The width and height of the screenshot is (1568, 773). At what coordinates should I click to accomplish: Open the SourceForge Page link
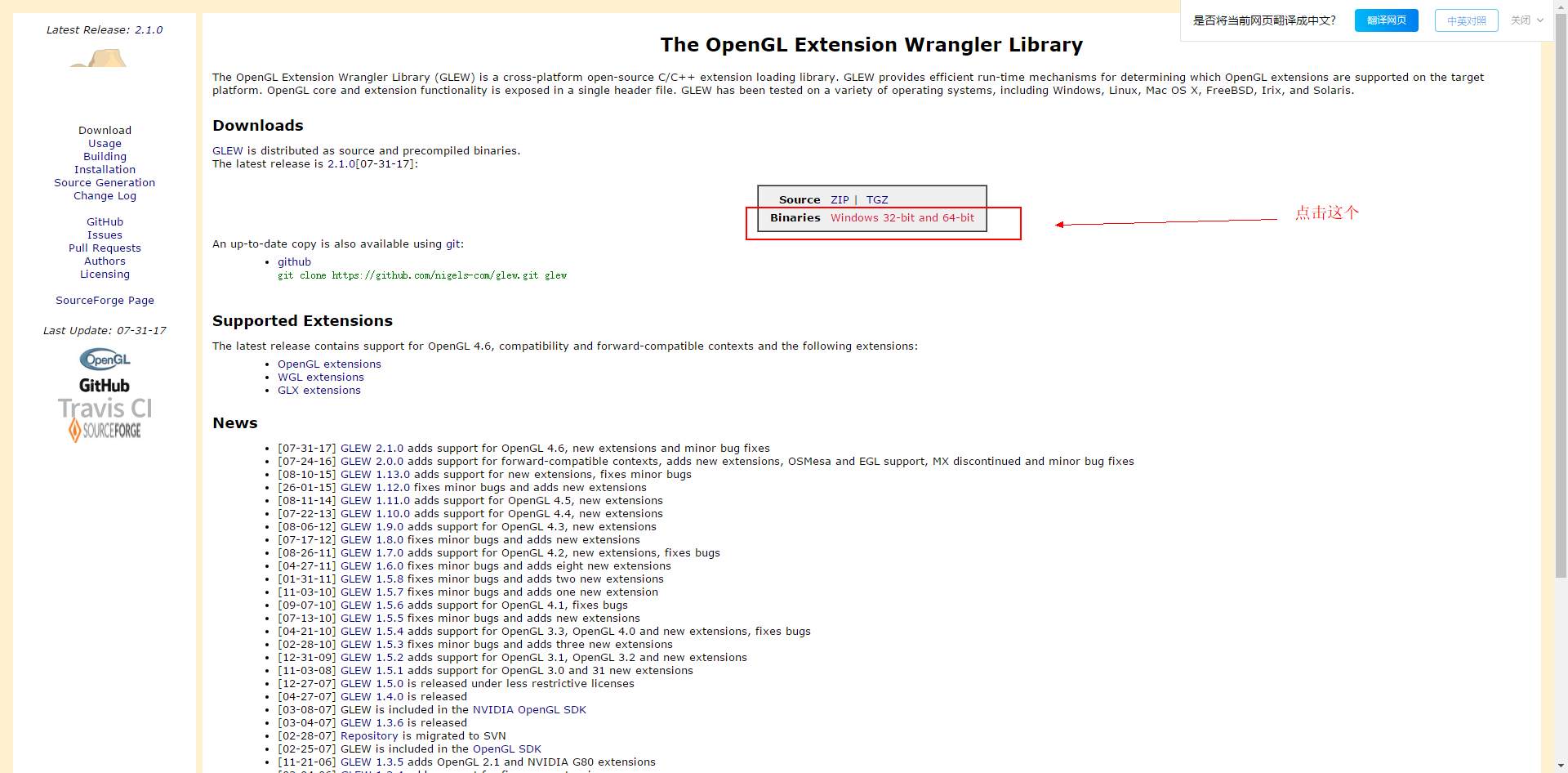(105, 301)
